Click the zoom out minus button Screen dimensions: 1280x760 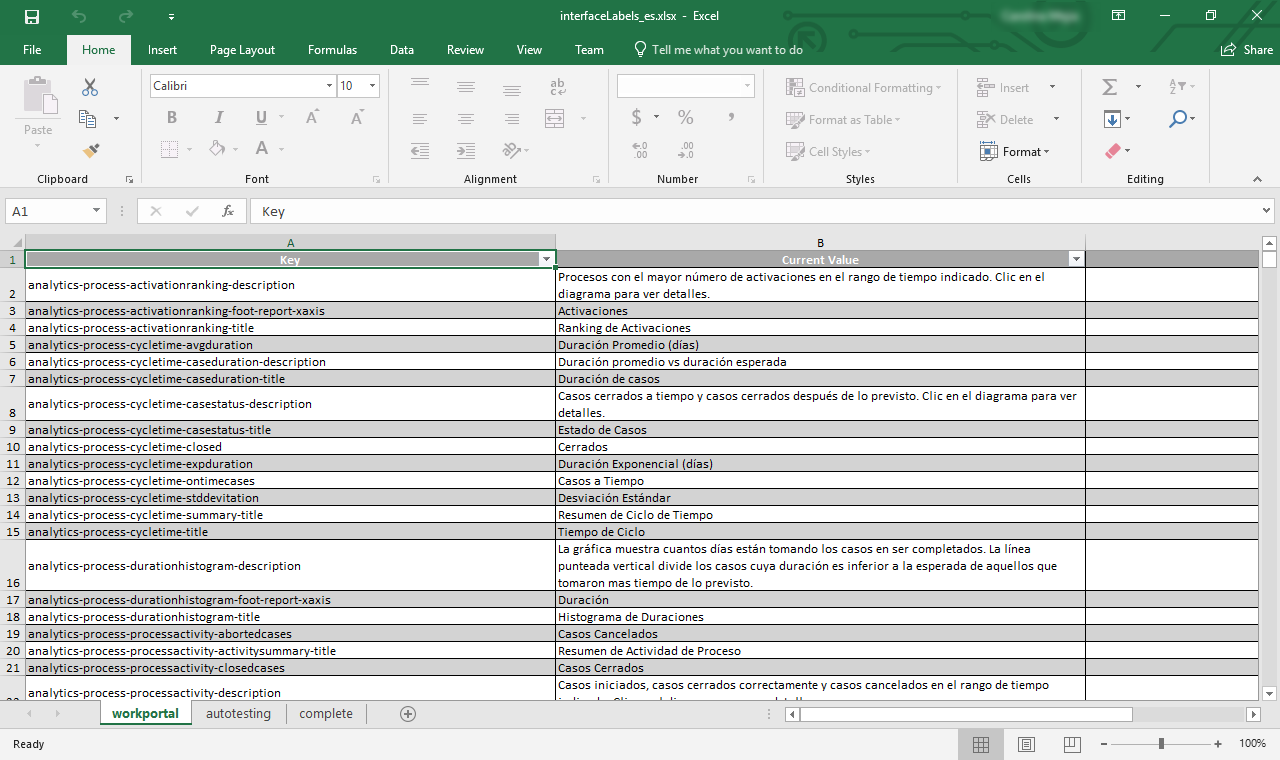pyautogui.click(x=1104, y=744)
